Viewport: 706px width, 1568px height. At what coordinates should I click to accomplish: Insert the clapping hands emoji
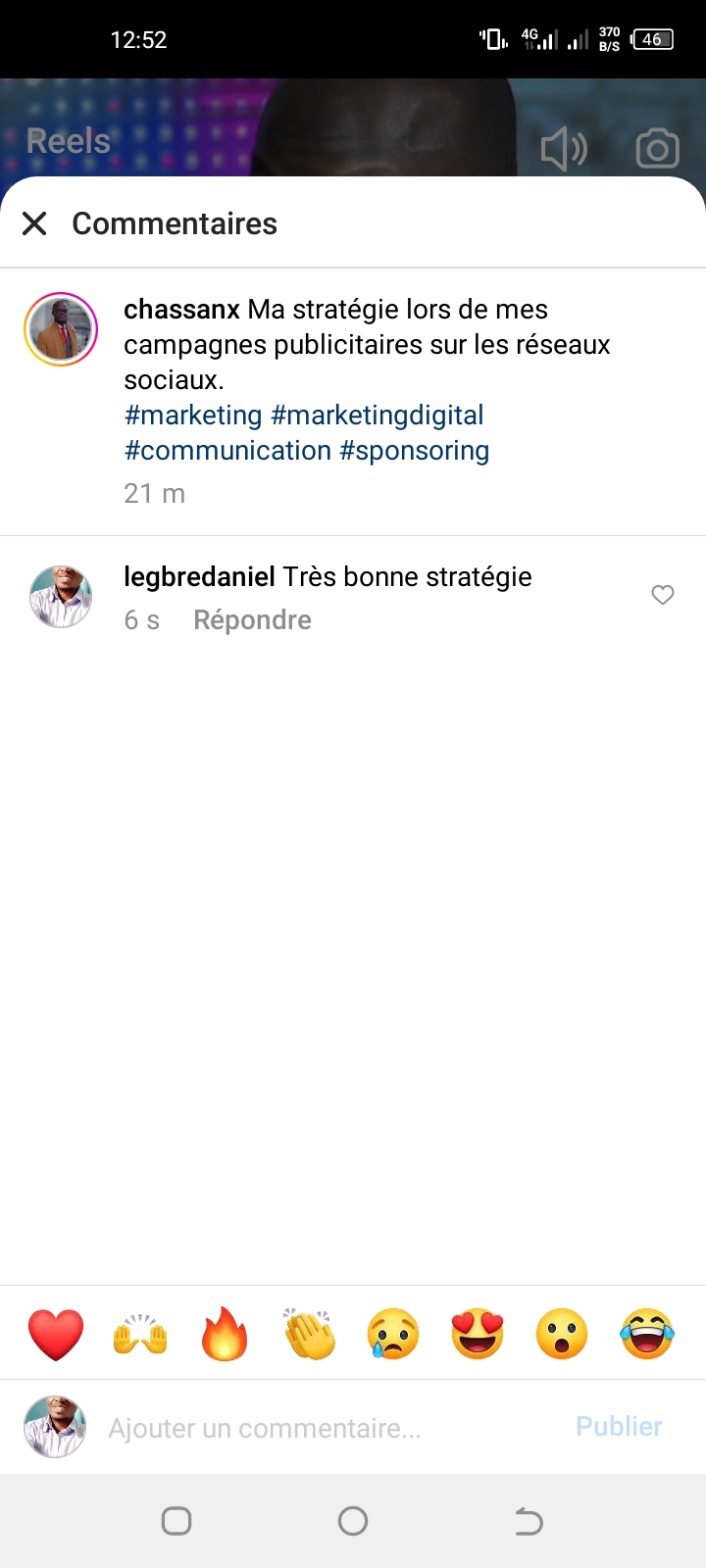pos(309,1334)
